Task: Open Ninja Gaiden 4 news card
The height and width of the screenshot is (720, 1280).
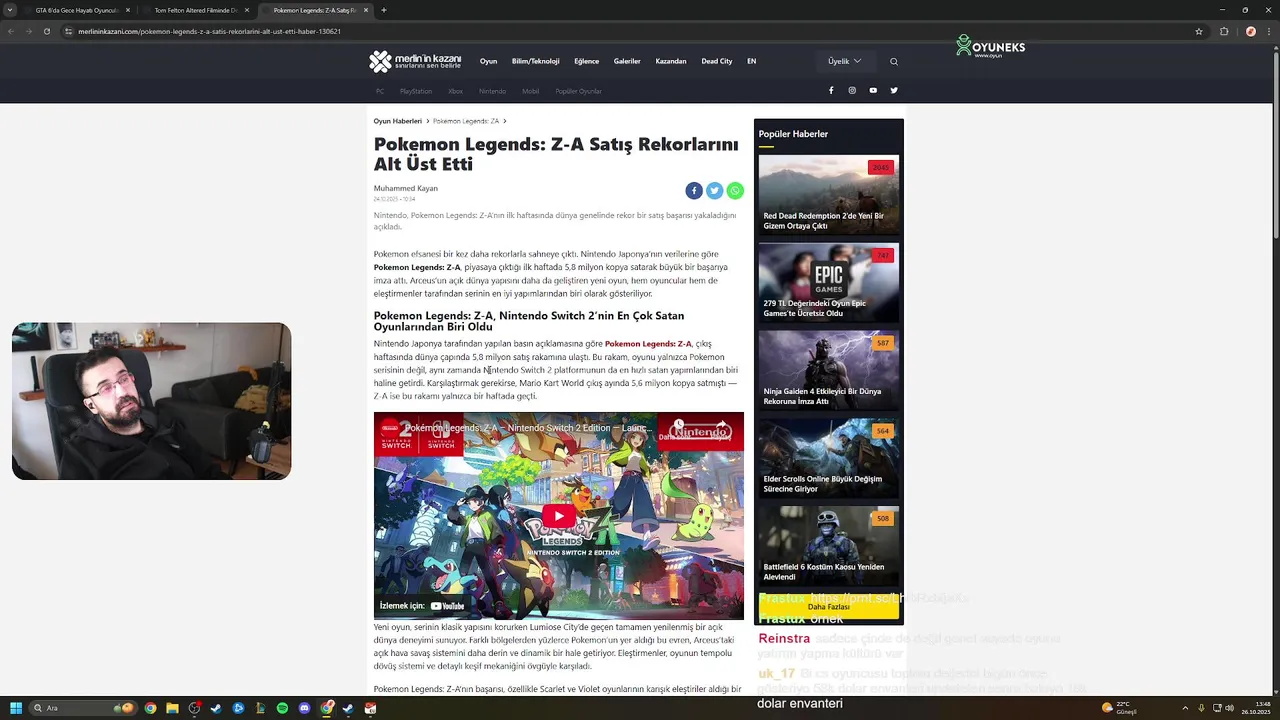Action: pos(829,370)
